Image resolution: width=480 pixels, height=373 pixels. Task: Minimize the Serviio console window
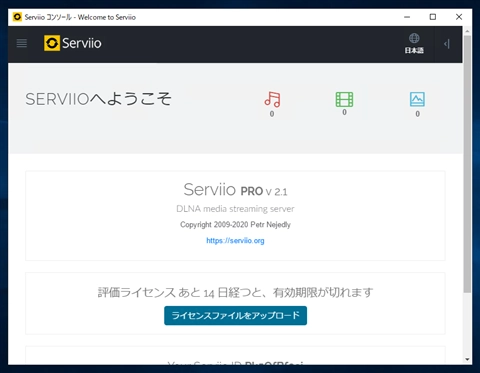click(407, 17)
